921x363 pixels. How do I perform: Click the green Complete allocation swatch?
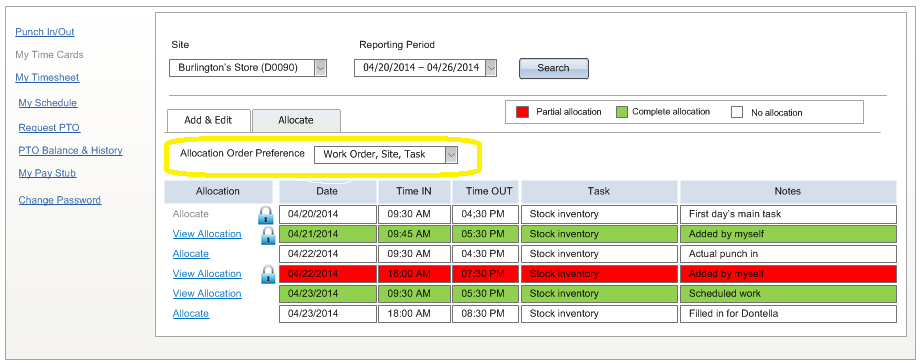pyautogui.click(x=621, y=112)
